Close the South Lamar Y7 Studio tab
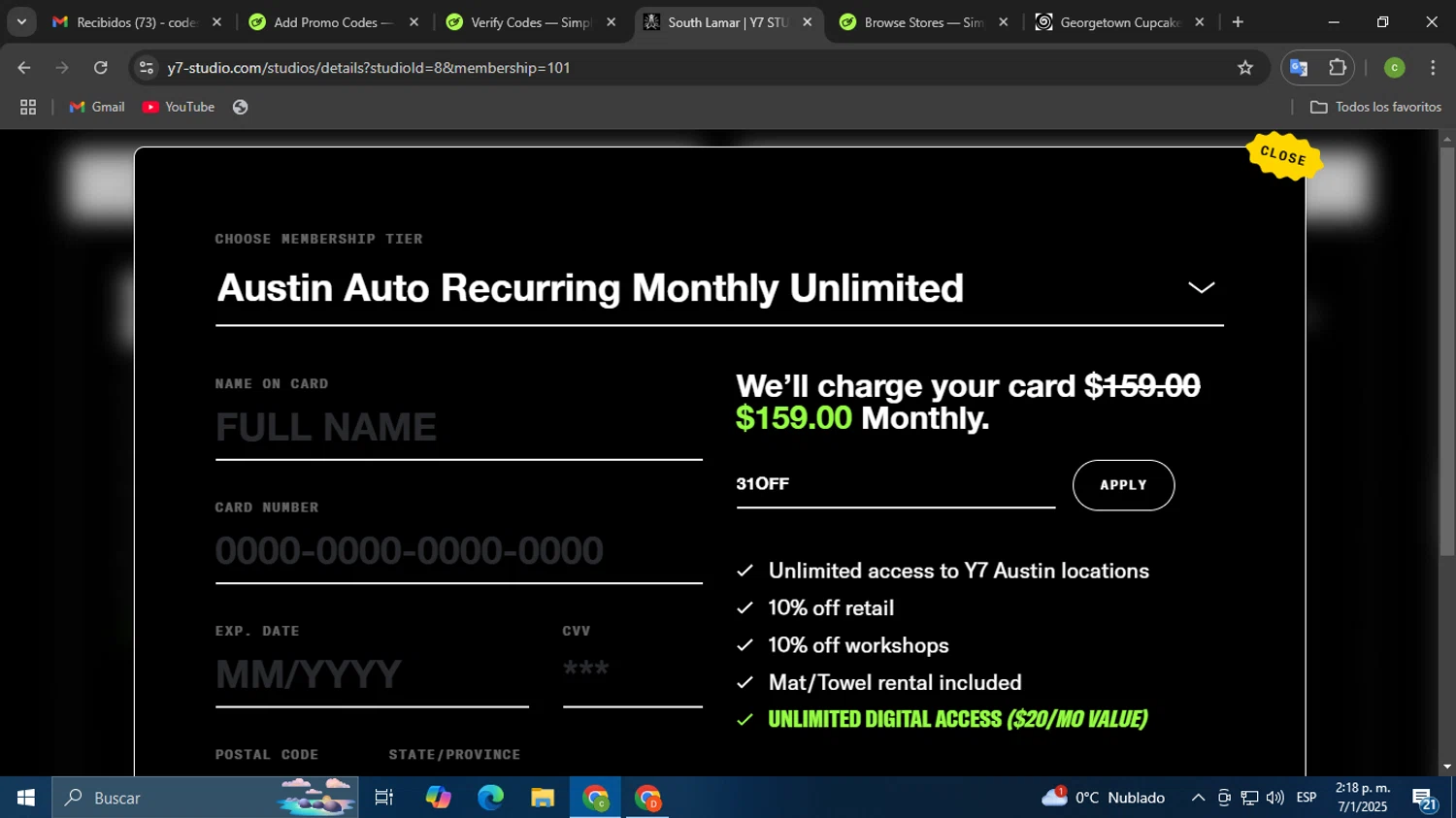 [x=807, y=22]
